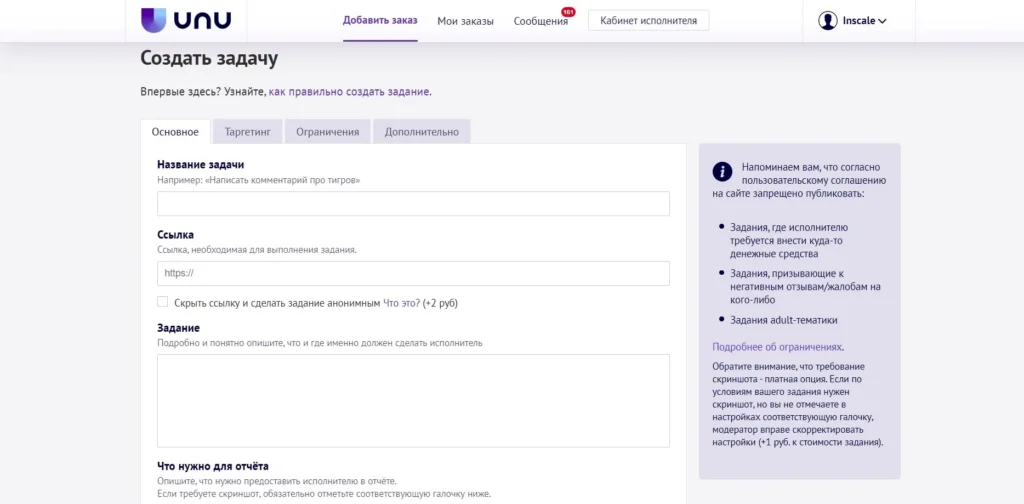
Task: Focus the Ссылка https:// input field
Action: click(413, 274)
